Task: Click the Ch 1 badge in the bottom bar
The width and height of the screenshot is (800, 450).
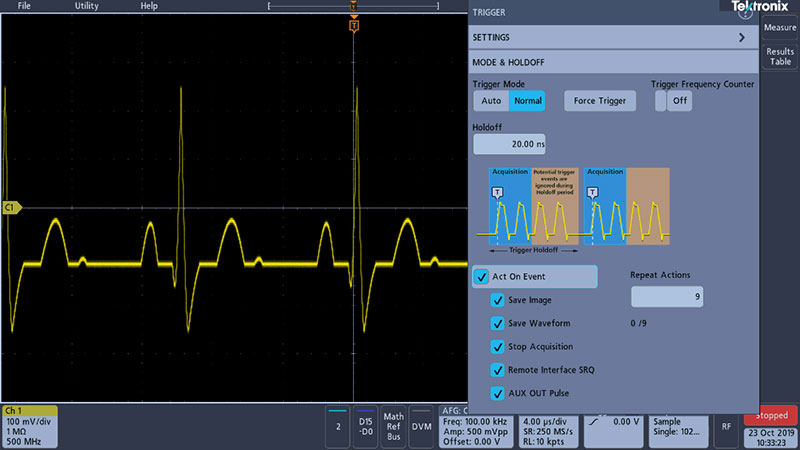Action: coord(29,425)
